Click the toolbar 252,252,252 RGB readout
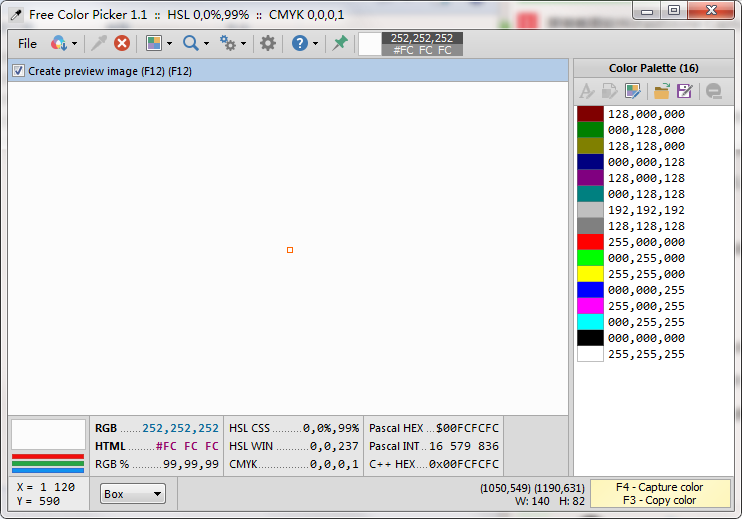The image size is (742, 519). (422, 38)
